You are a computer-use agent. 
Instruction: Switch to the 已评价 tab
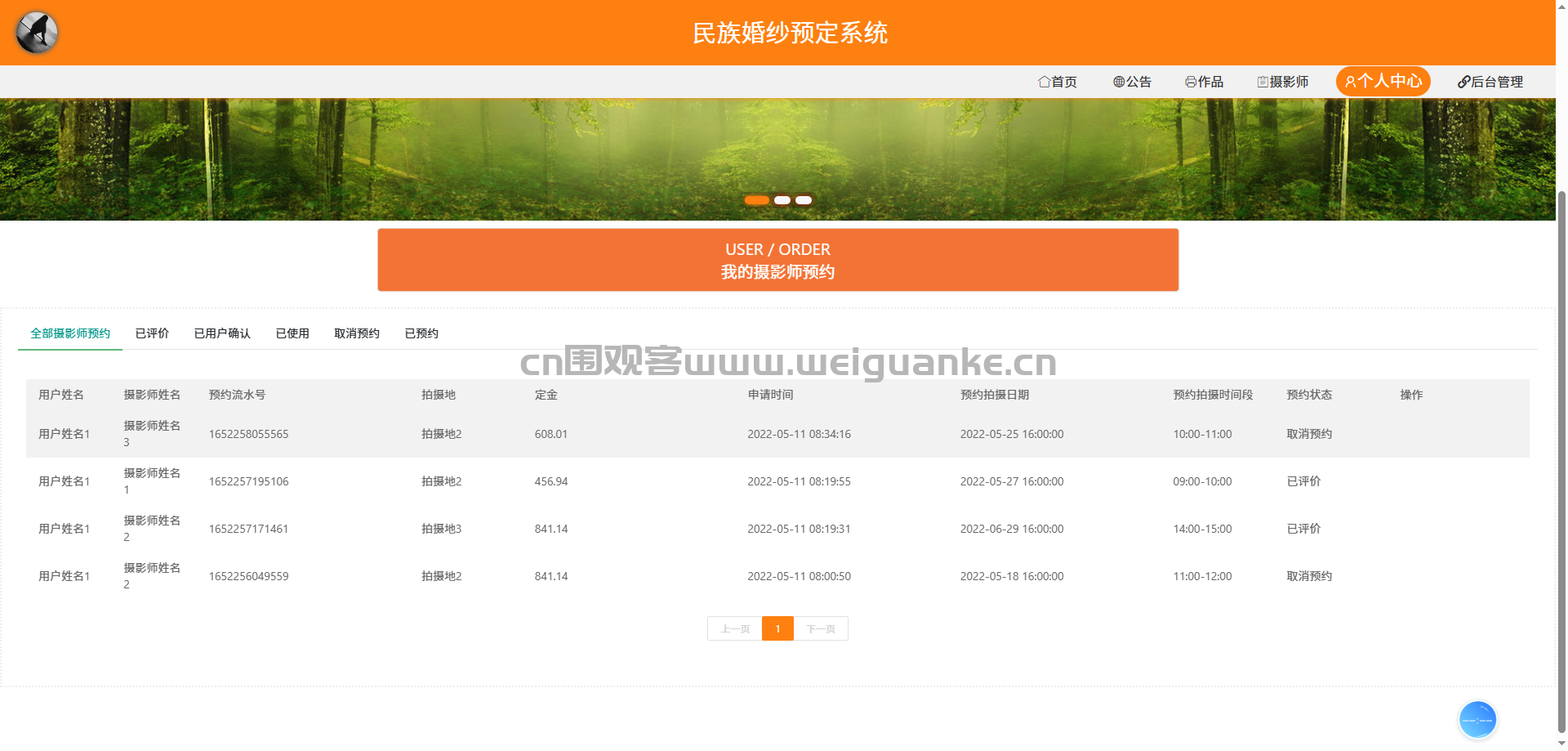pyautogui.click(x=152, y=333)
